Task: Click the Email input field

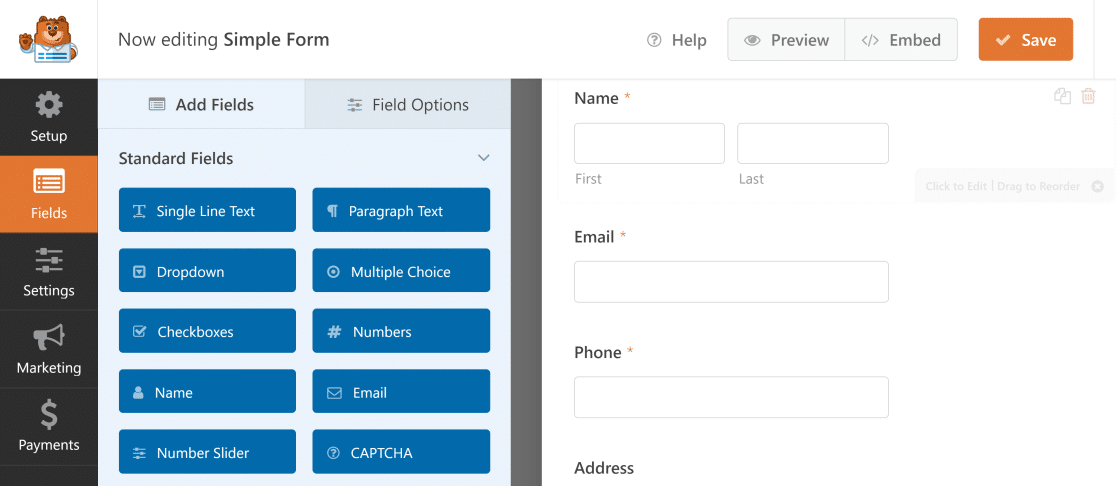Action: coord(731,282)
